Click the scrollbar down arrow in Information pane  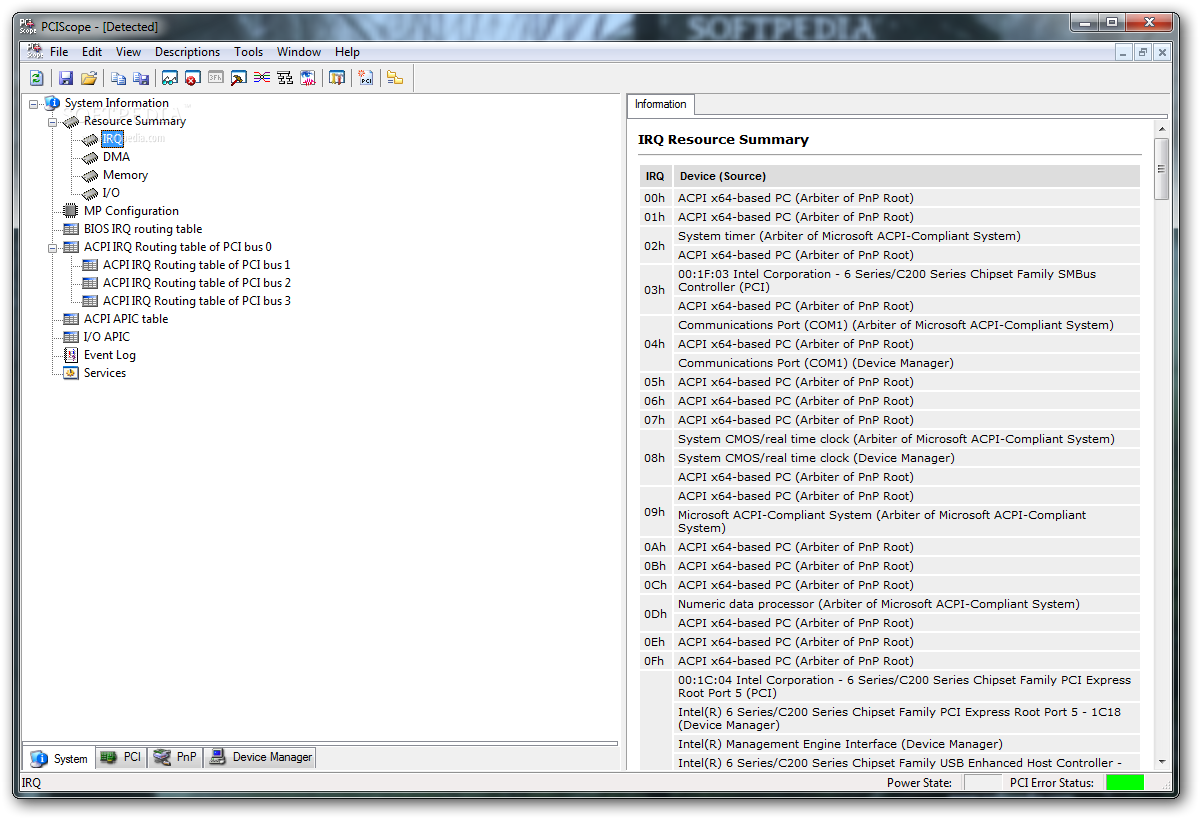click(x=1161, y=761)
